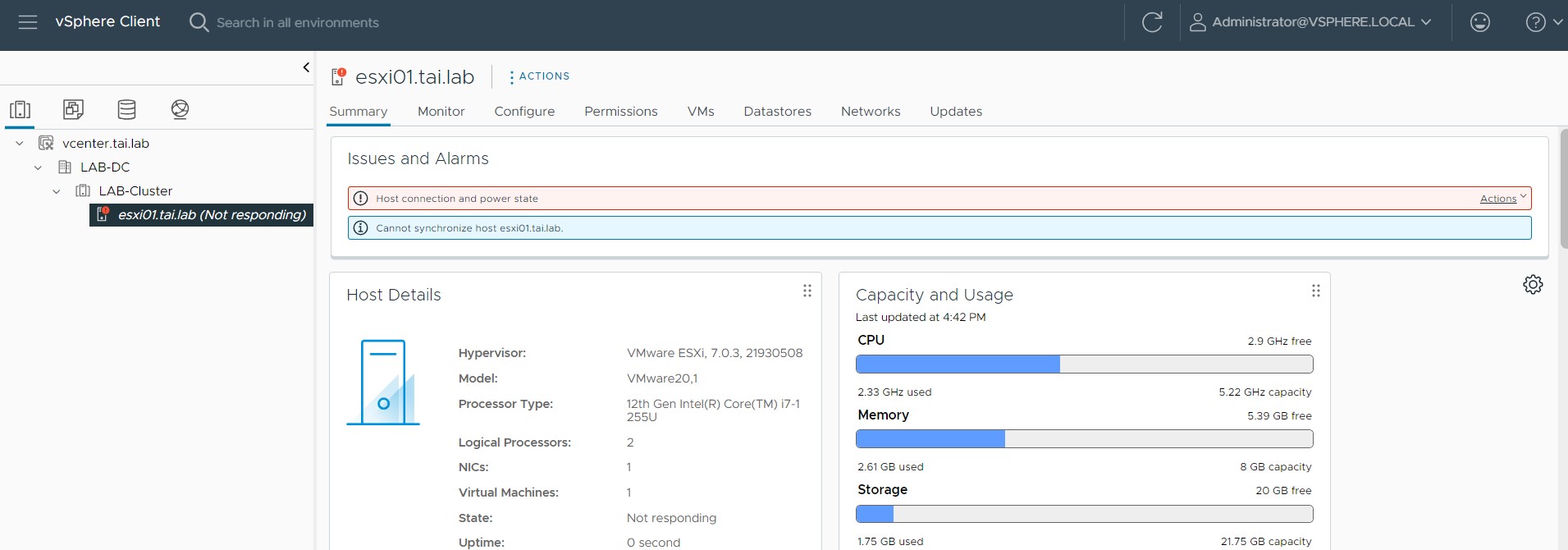Click the LAB-DC datacenter icon

pos(65,167)
